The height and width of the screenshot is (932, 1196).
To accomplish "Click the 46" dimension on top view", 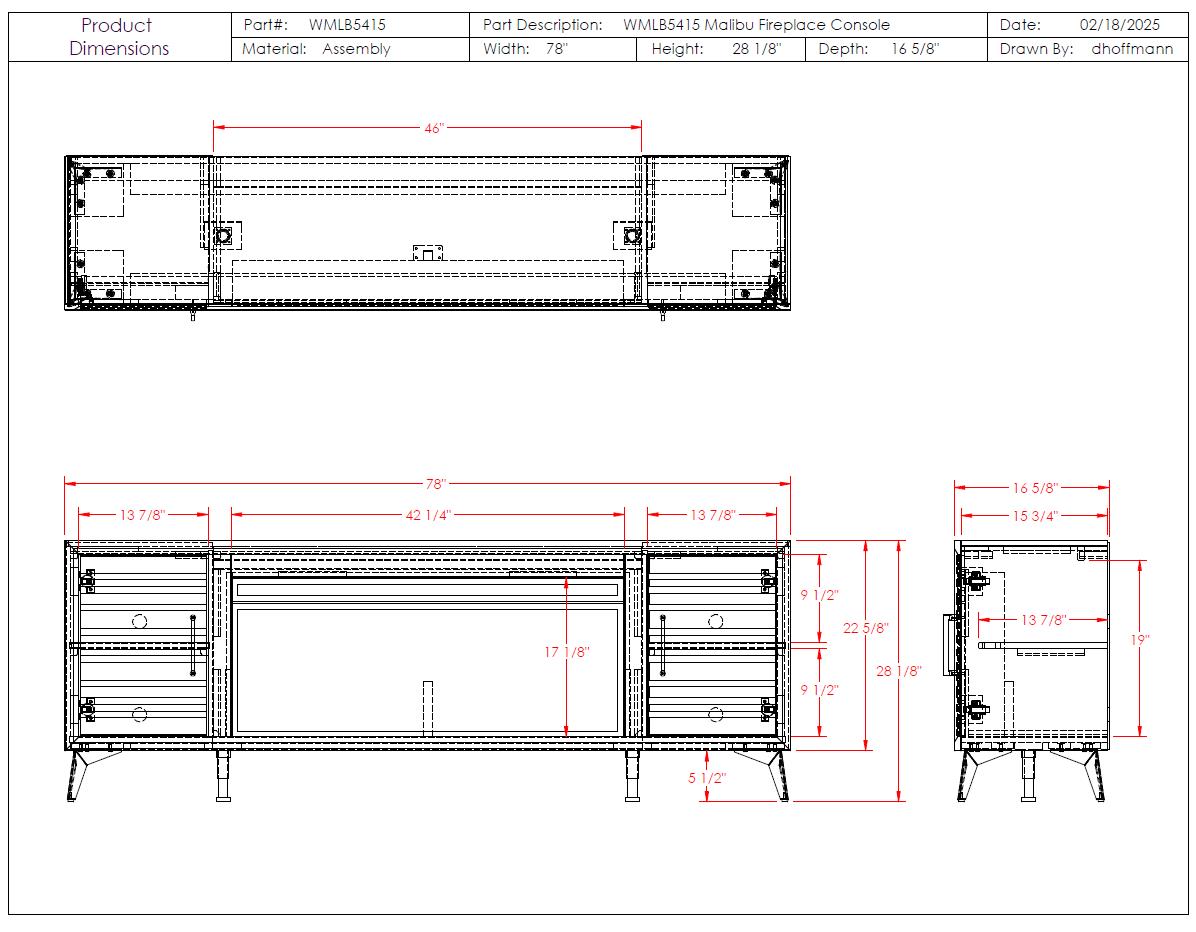I will pyautogui.click(x=433, y=129).
